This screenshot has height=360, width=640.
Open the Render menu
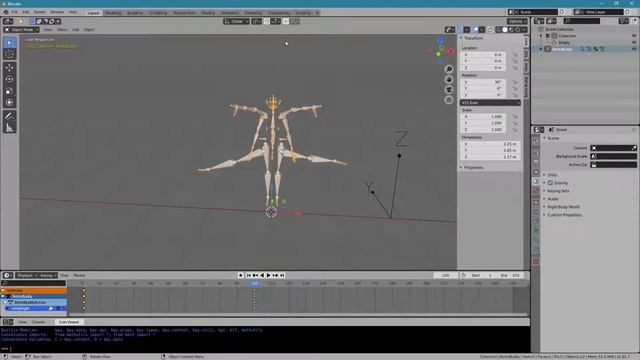(40, 12)
